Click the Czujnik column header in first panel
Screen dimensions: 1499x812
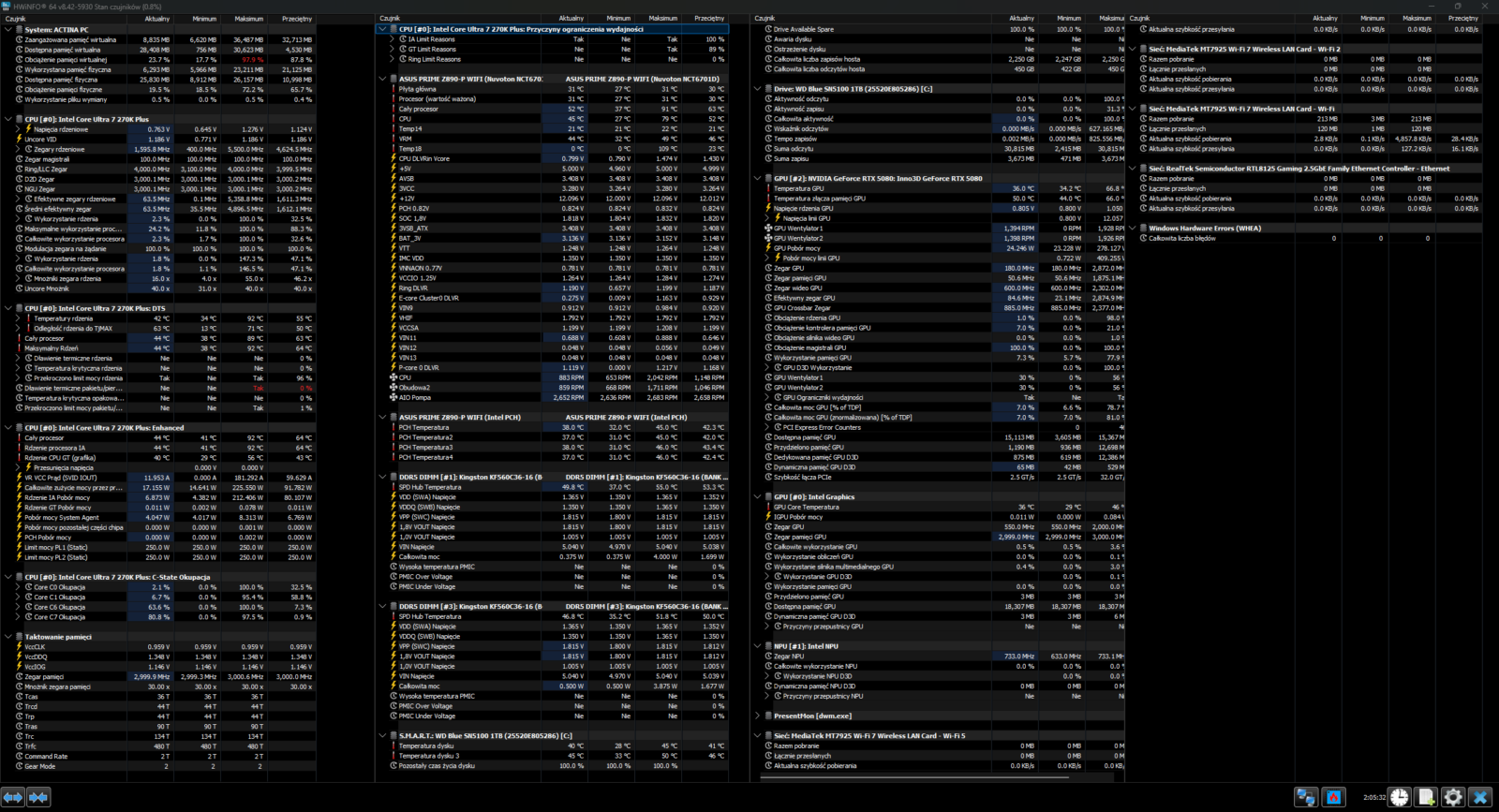point(17,19)
